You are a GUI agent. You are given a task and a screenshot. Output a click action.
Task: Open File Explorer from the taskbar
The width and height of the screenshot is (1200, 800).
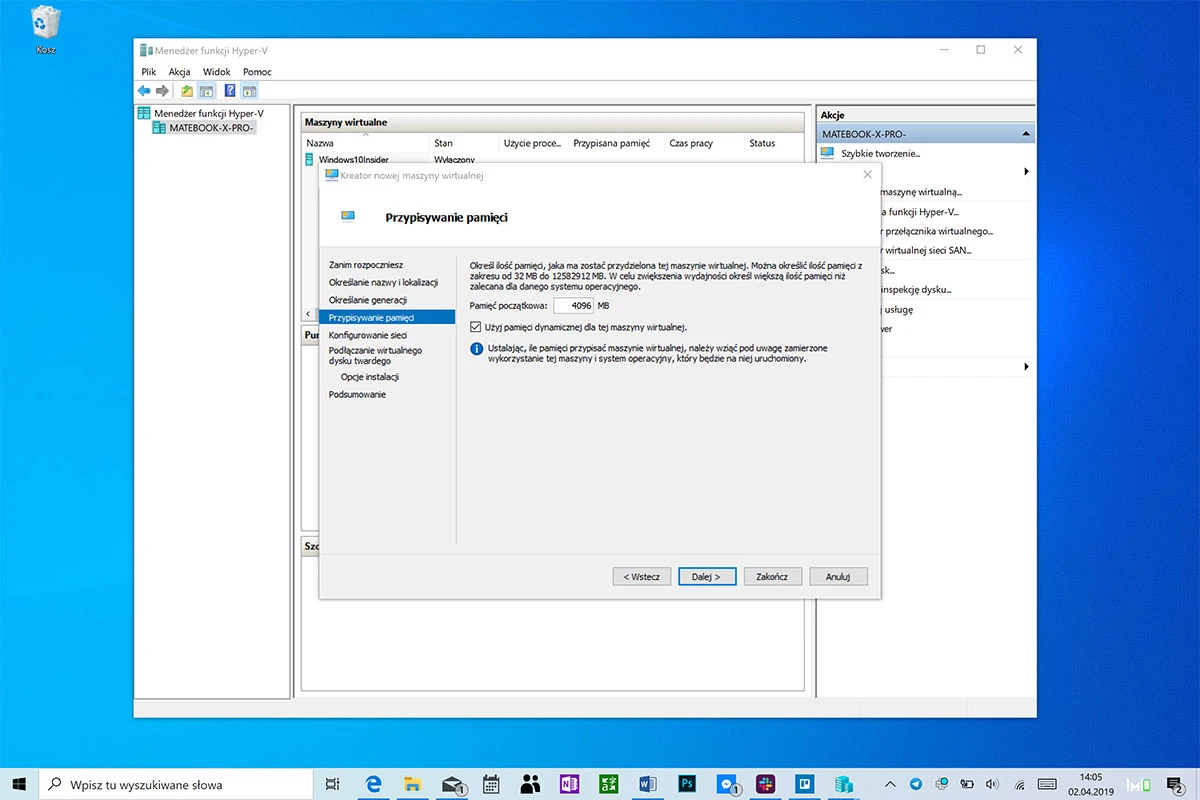412,784
